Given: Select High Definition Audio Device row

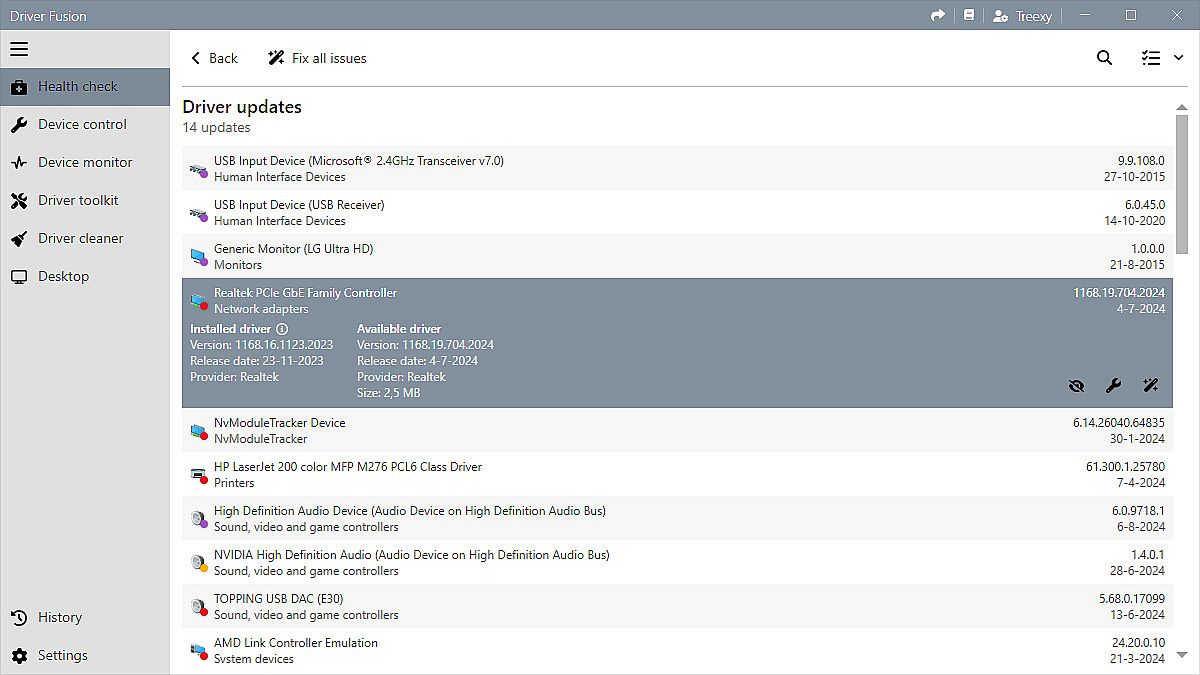Looking at the screenshot, I should [x=677, y=519].
